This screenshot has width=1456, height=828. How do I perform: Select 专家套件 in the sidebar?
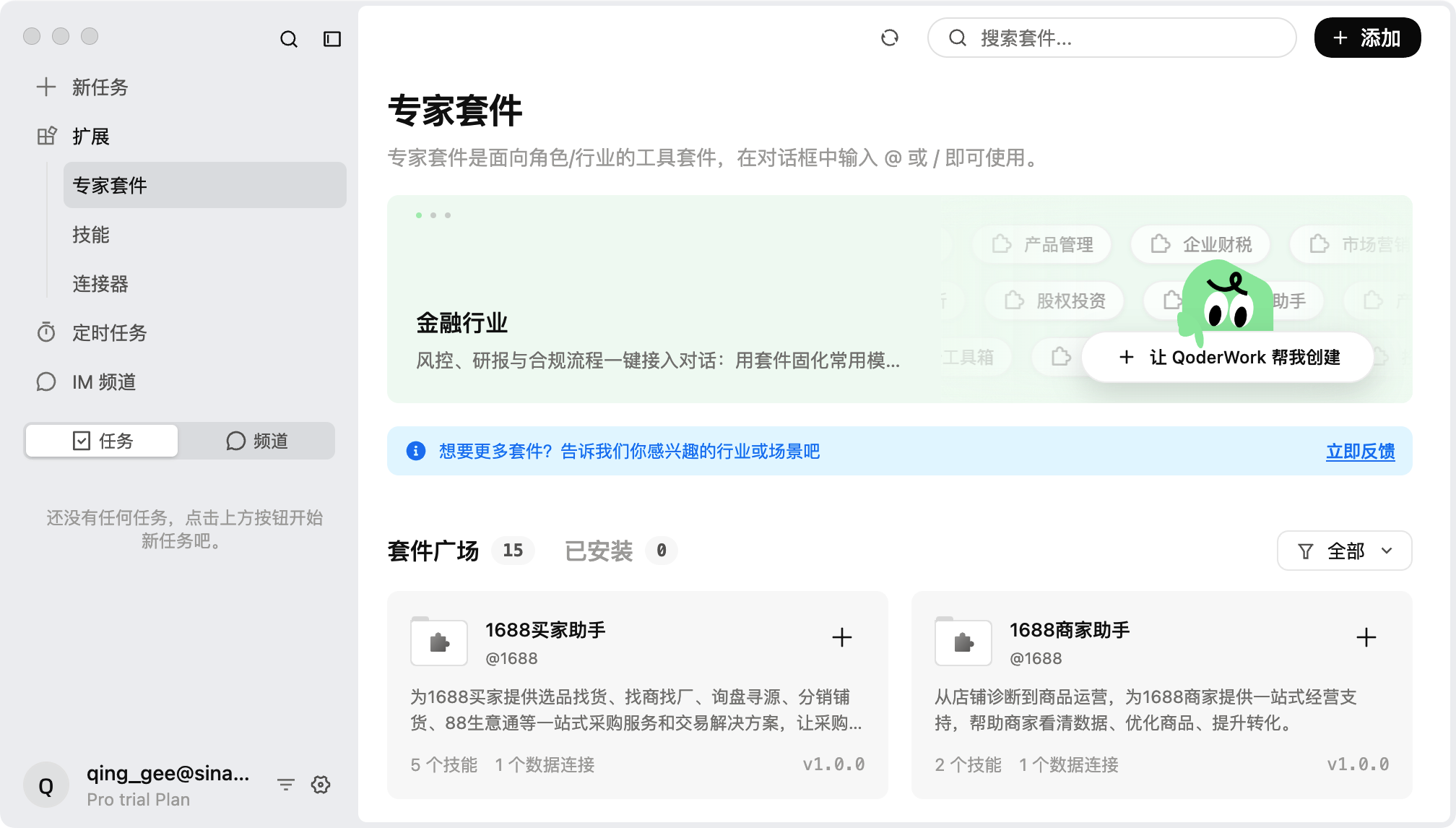[x=205, y=185]
